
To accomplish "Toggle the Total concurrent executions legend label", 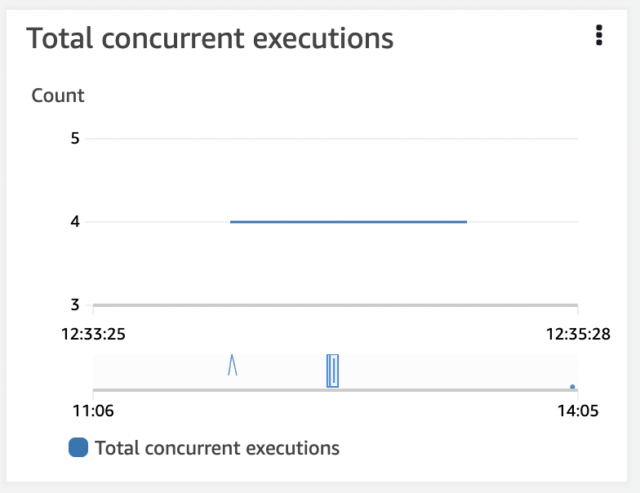I will tap(217, 448).
